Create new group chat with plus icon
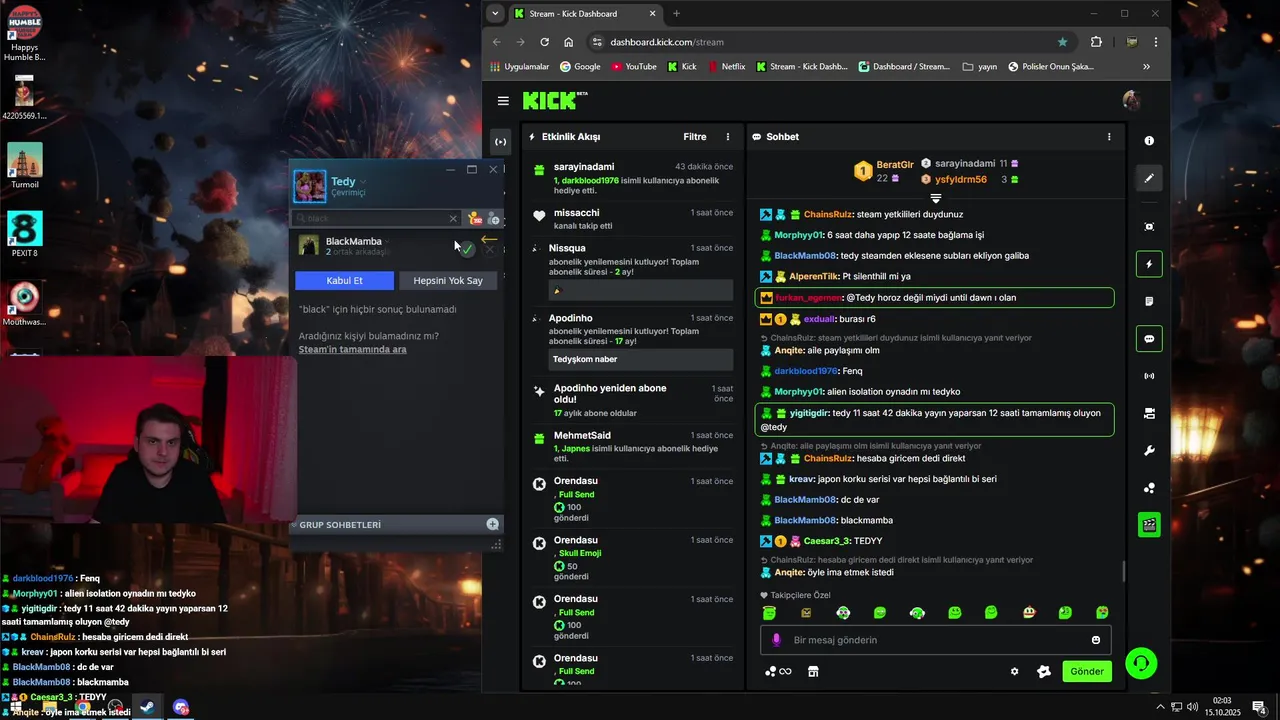Image resolution: width=1280 pixels, height=720 pixels. coord(493,524)
